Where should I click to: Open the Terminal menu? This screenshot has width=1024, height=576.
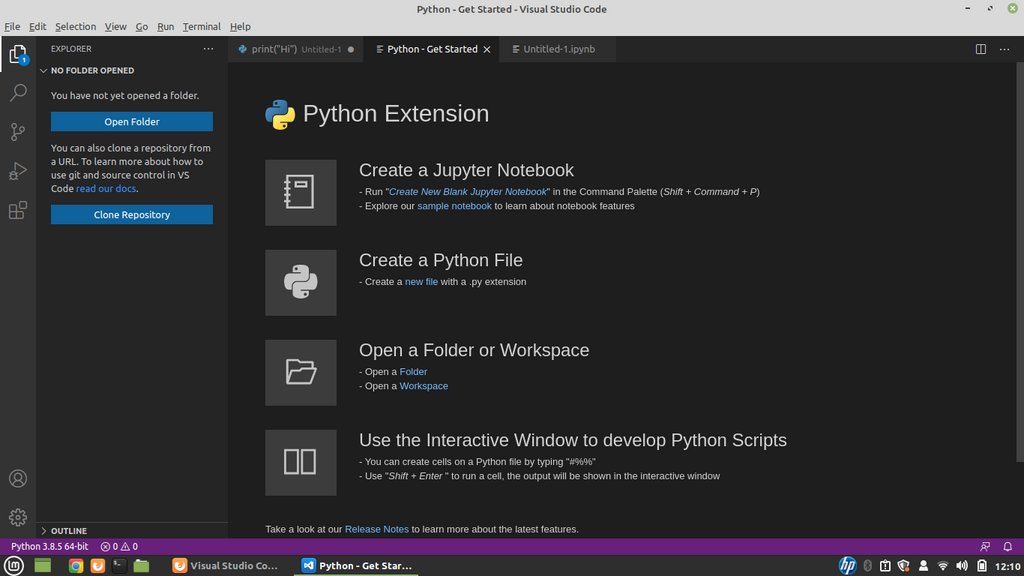(201, 26)
